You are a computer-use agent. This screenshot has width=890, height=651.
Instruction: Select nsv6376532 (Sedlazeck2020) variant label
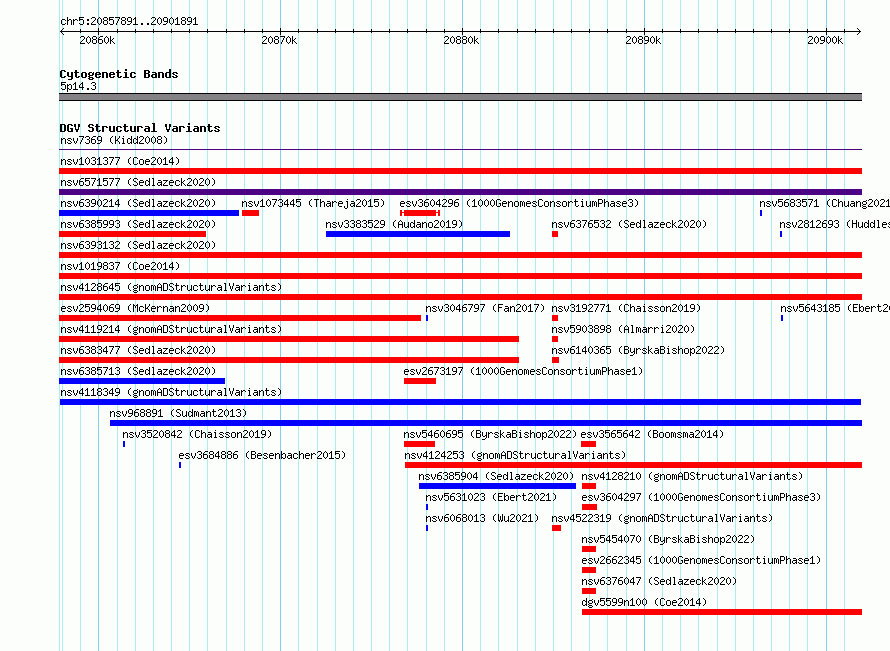pyautogui.click(x=629, y=224)
